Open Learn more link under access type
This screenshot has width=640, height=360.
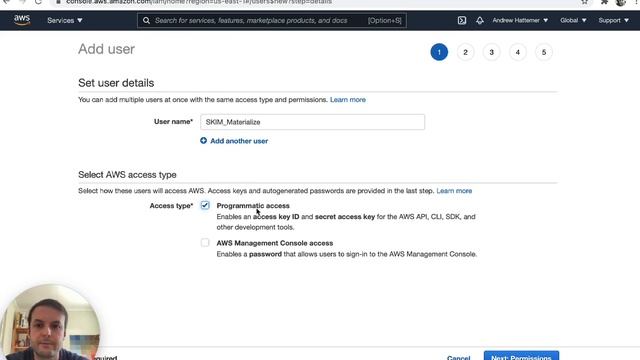coord(454,191)
